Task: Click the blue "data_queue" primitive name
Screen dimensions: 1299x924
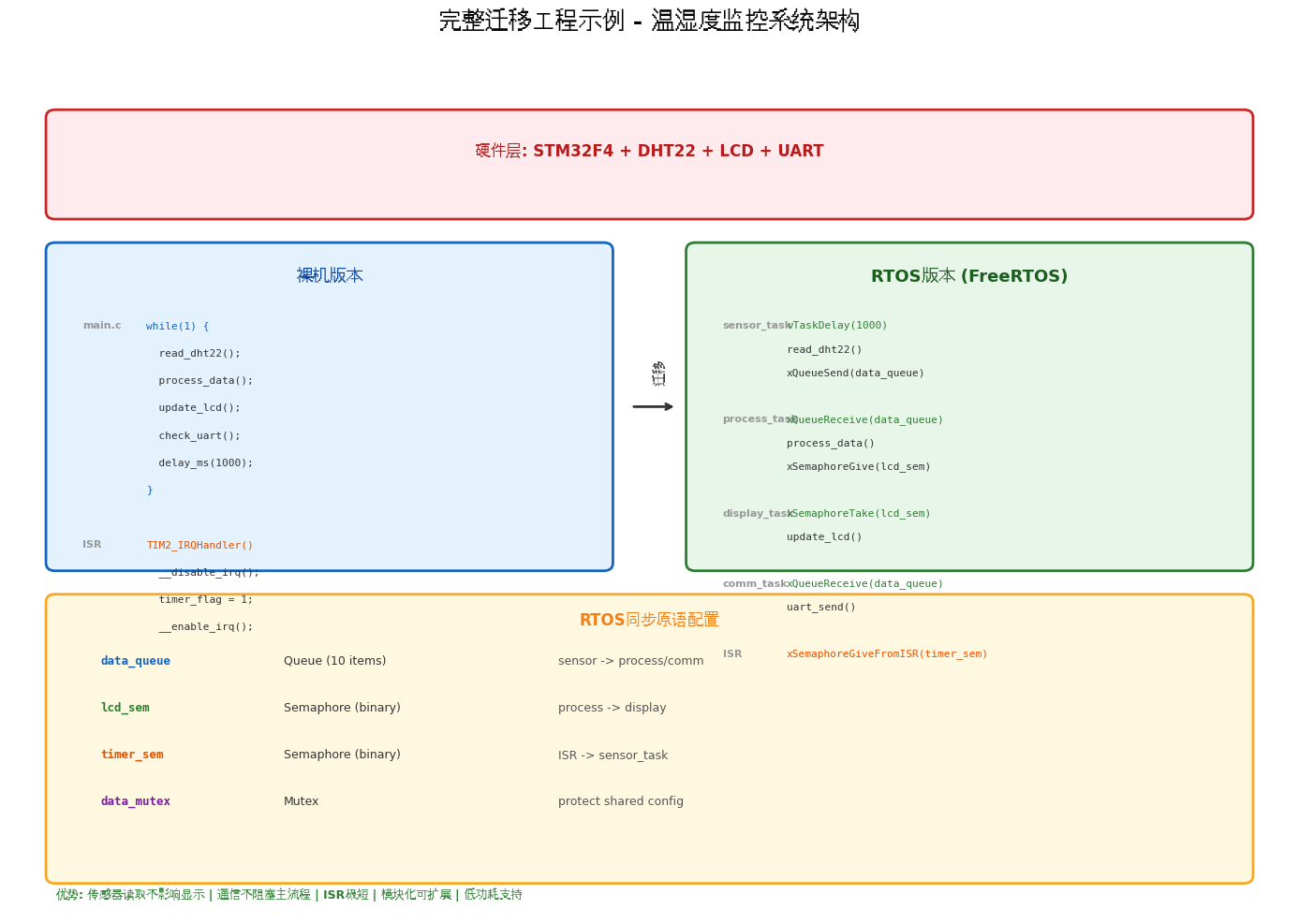Action: click(136, 661)
